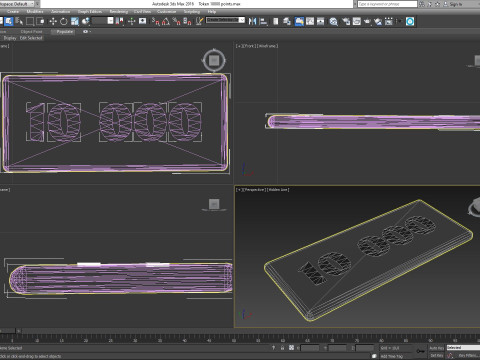Click the Display button in ribbon
The height and width of the screenshot is (360, 480).
point(10,38)
